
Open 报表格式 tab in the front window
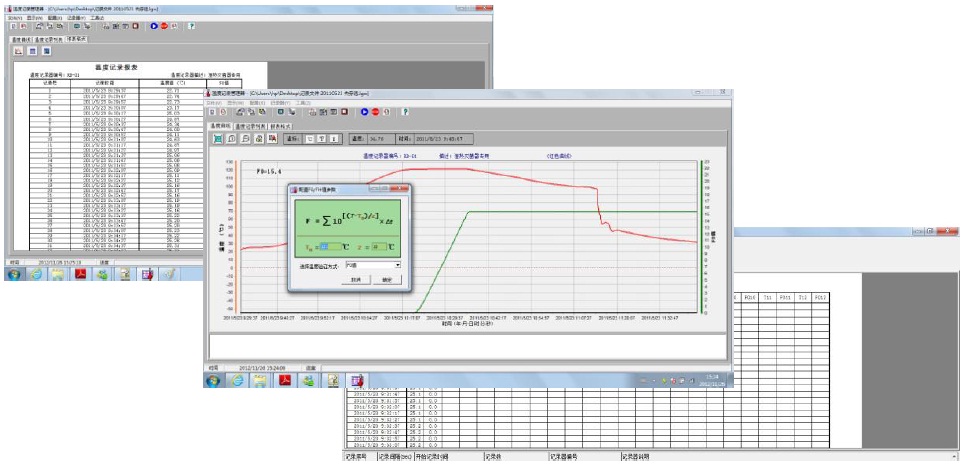(x=281, y=127)
